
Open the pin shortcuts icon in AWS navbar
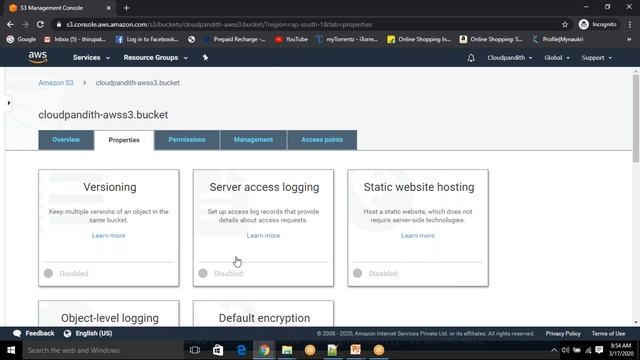coord(205,58)
